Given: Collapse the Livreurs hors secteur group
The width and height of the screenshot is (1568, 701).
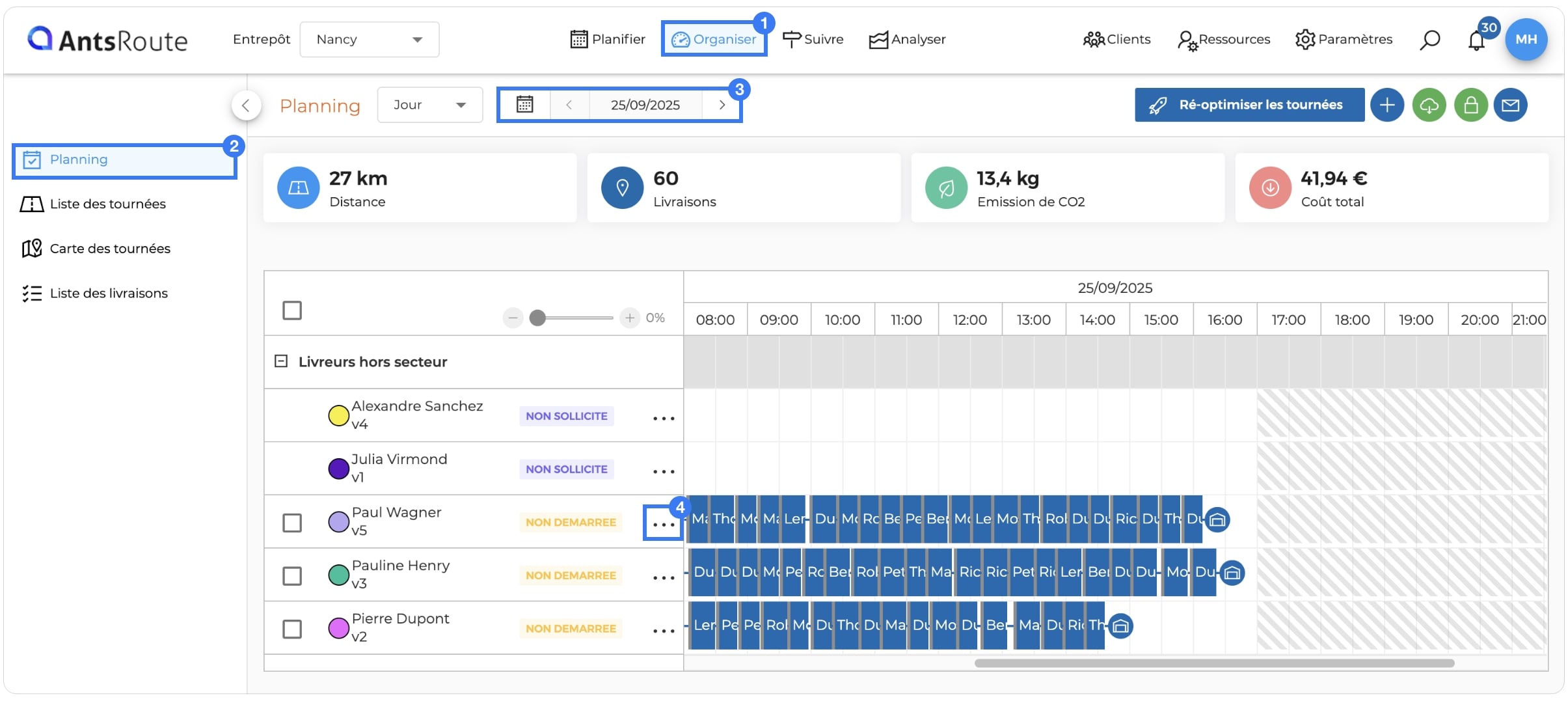Looking at the screenshot, I should point(281,361).
